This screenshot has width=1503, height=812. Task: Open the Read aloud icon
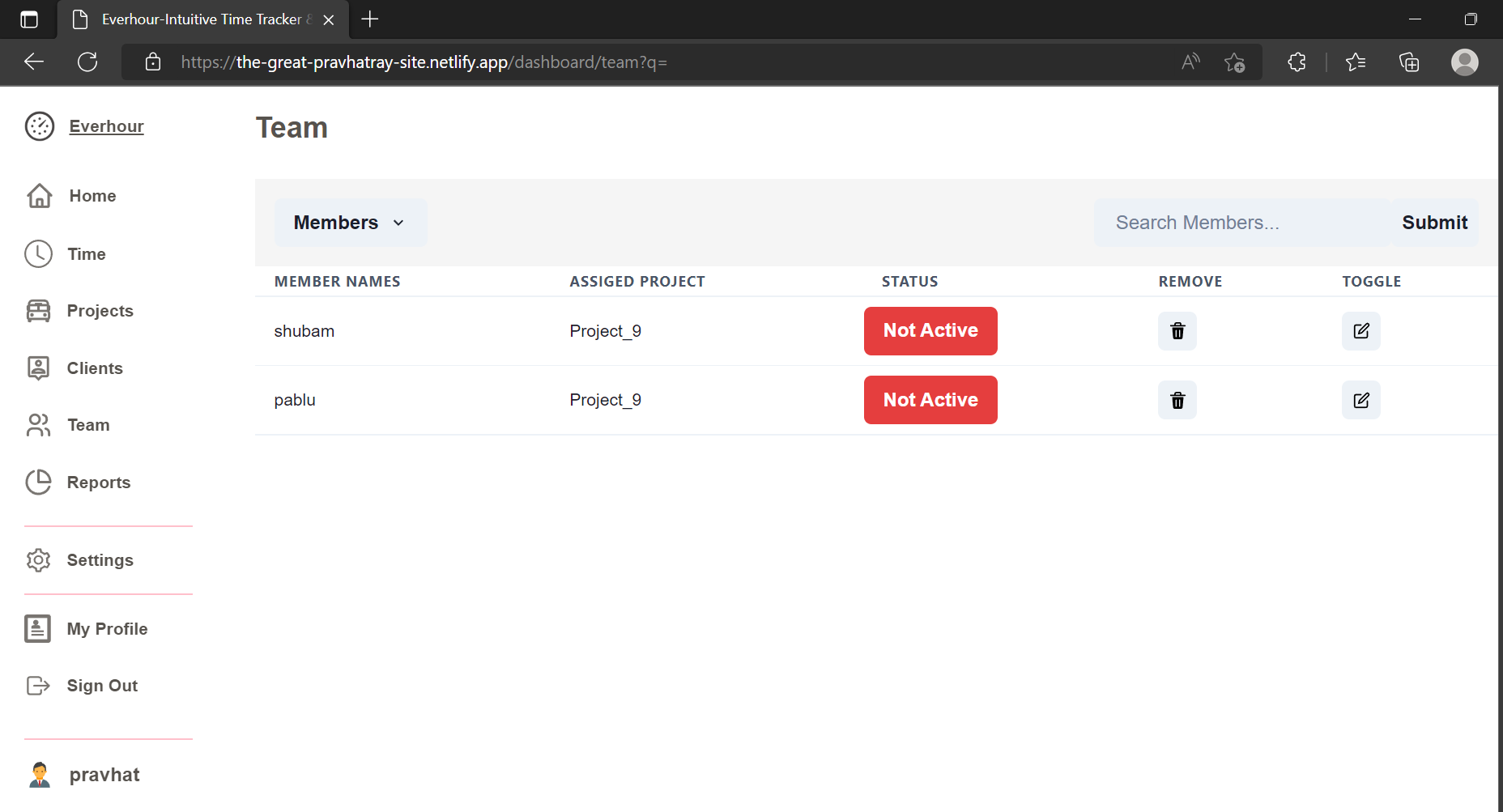(1190, 62)
